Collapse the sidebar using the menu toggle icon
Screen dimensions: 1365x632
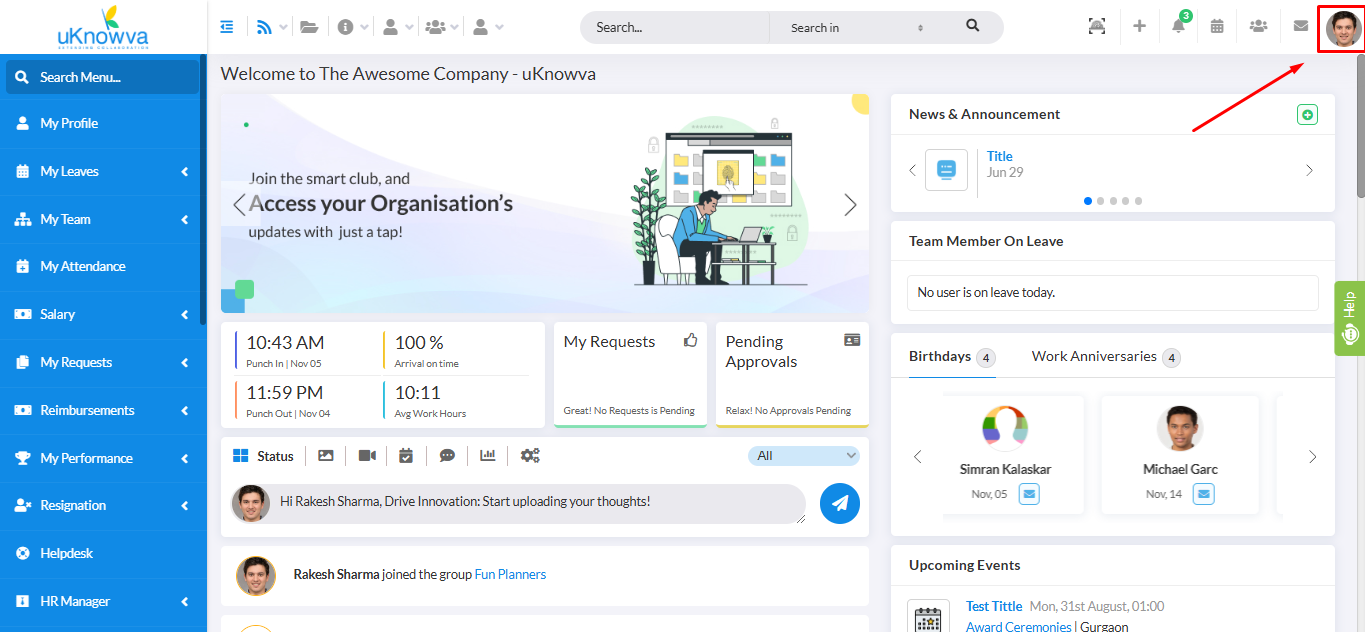coord(227,27)
